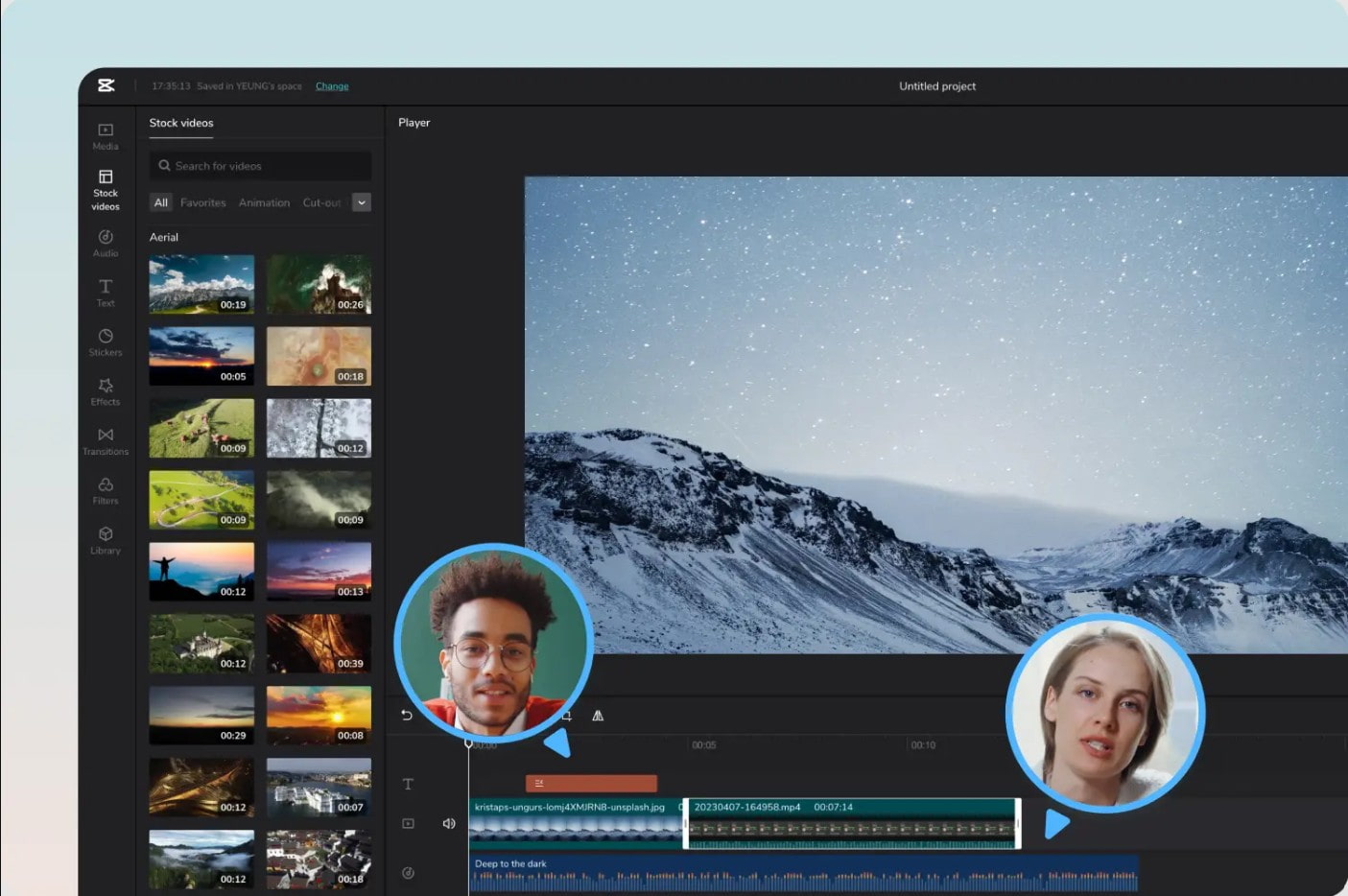Select the light-trail interchange 00:12 thumbnail
The height and width of the screenshot is (896, 1348).
click(201, 788)
